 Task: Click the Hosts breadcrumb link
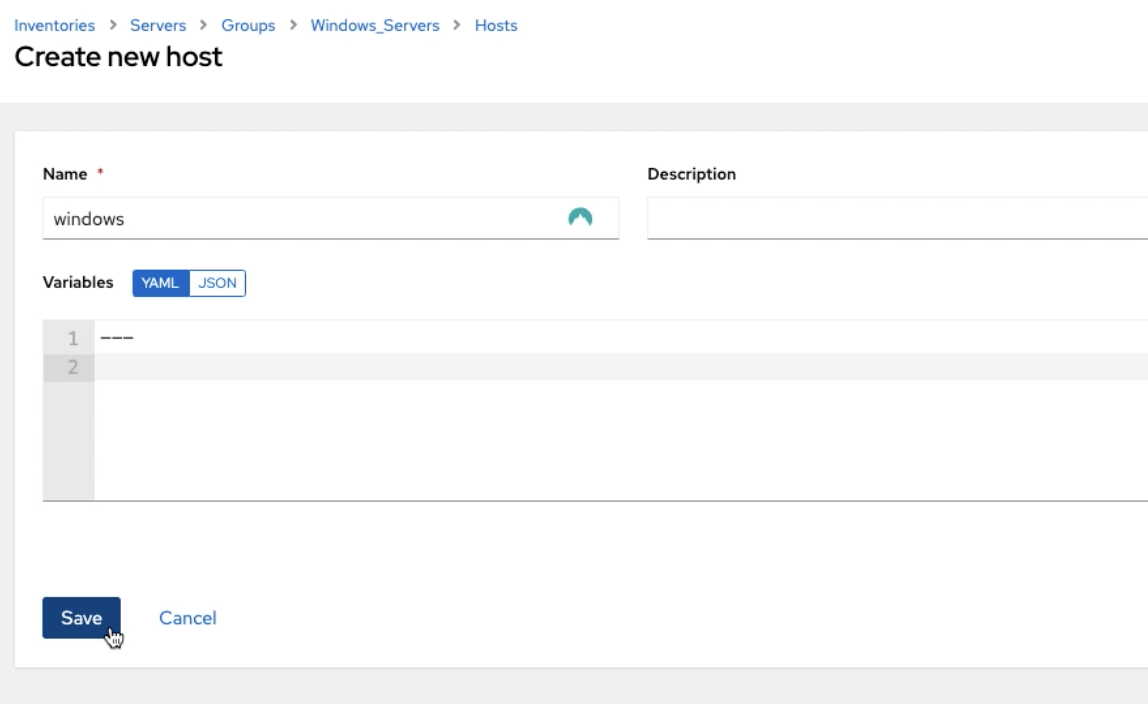click(496, 25)
